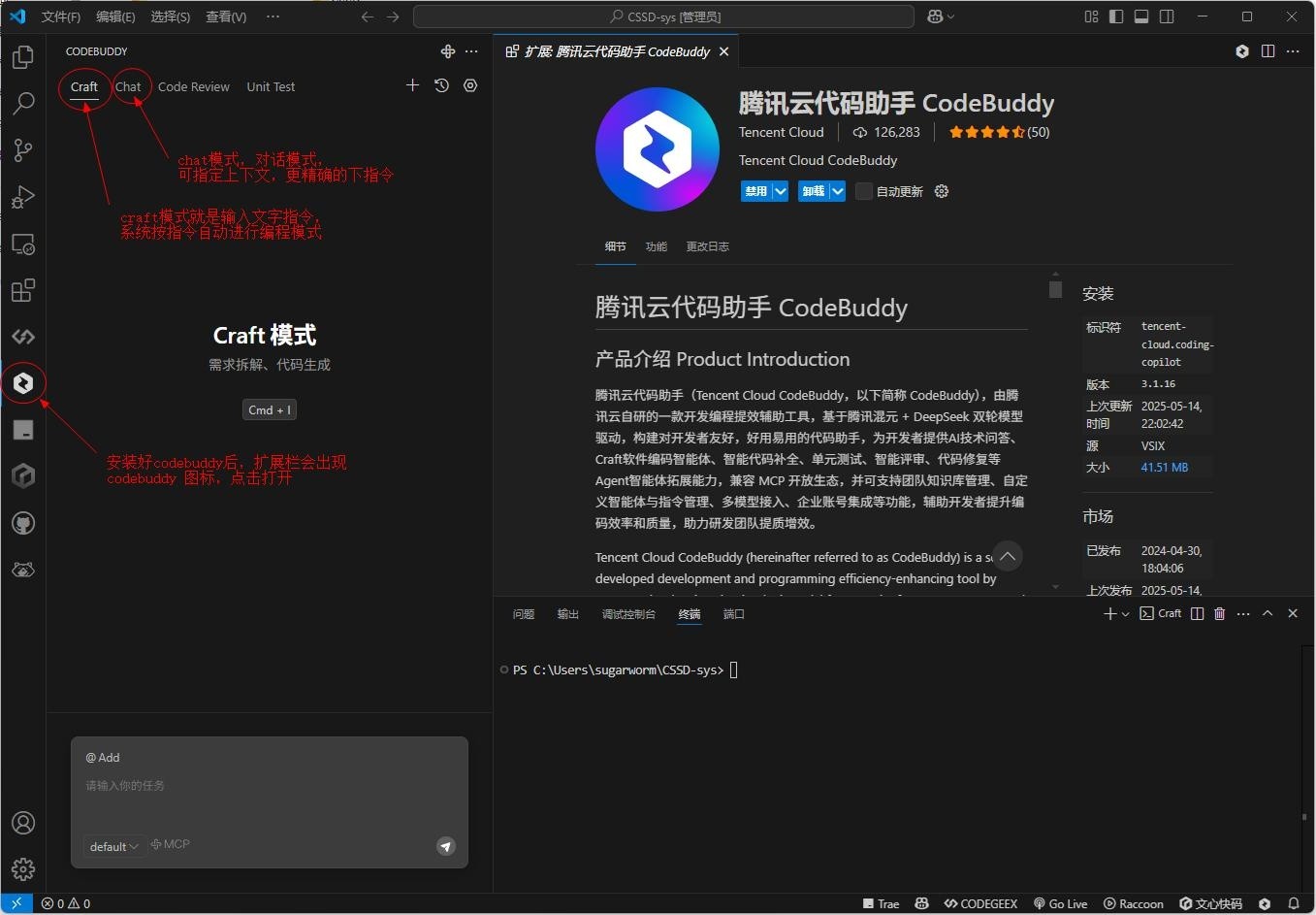Image resolution: width=1316 pixels, height=915 pixels.
Task: Click the MCP button in input box
Action: pyautogui.click(x=171, y=844)
